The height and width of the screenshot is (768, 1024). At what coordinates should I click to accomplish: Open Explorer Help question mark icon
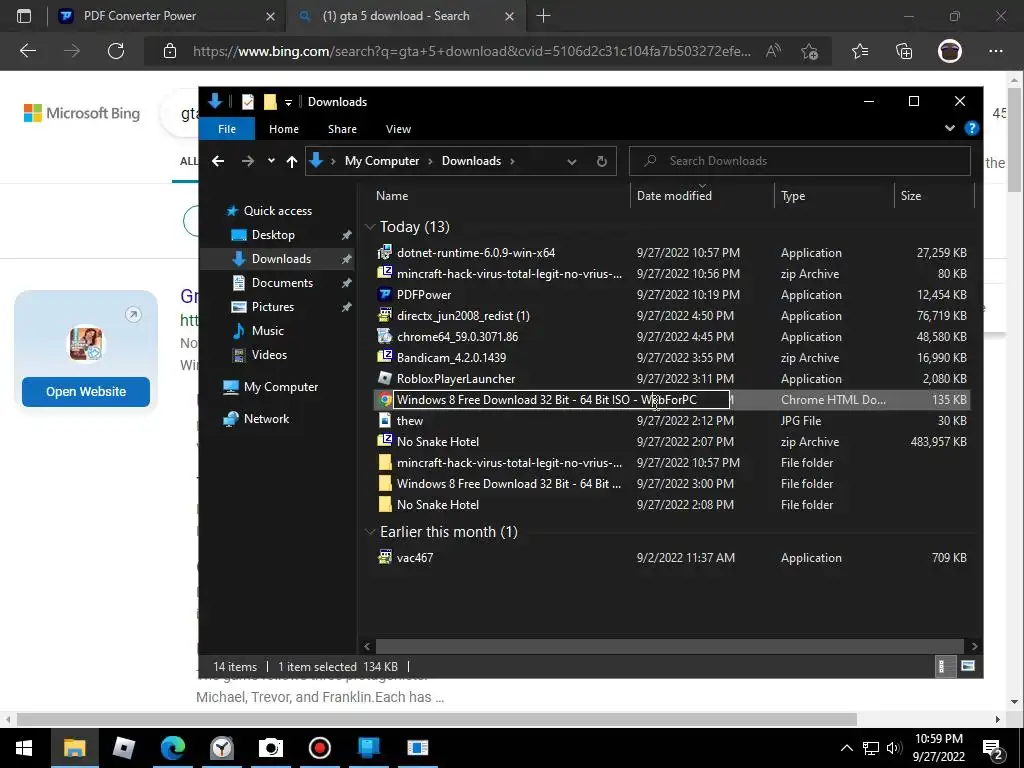click(971, 129)
